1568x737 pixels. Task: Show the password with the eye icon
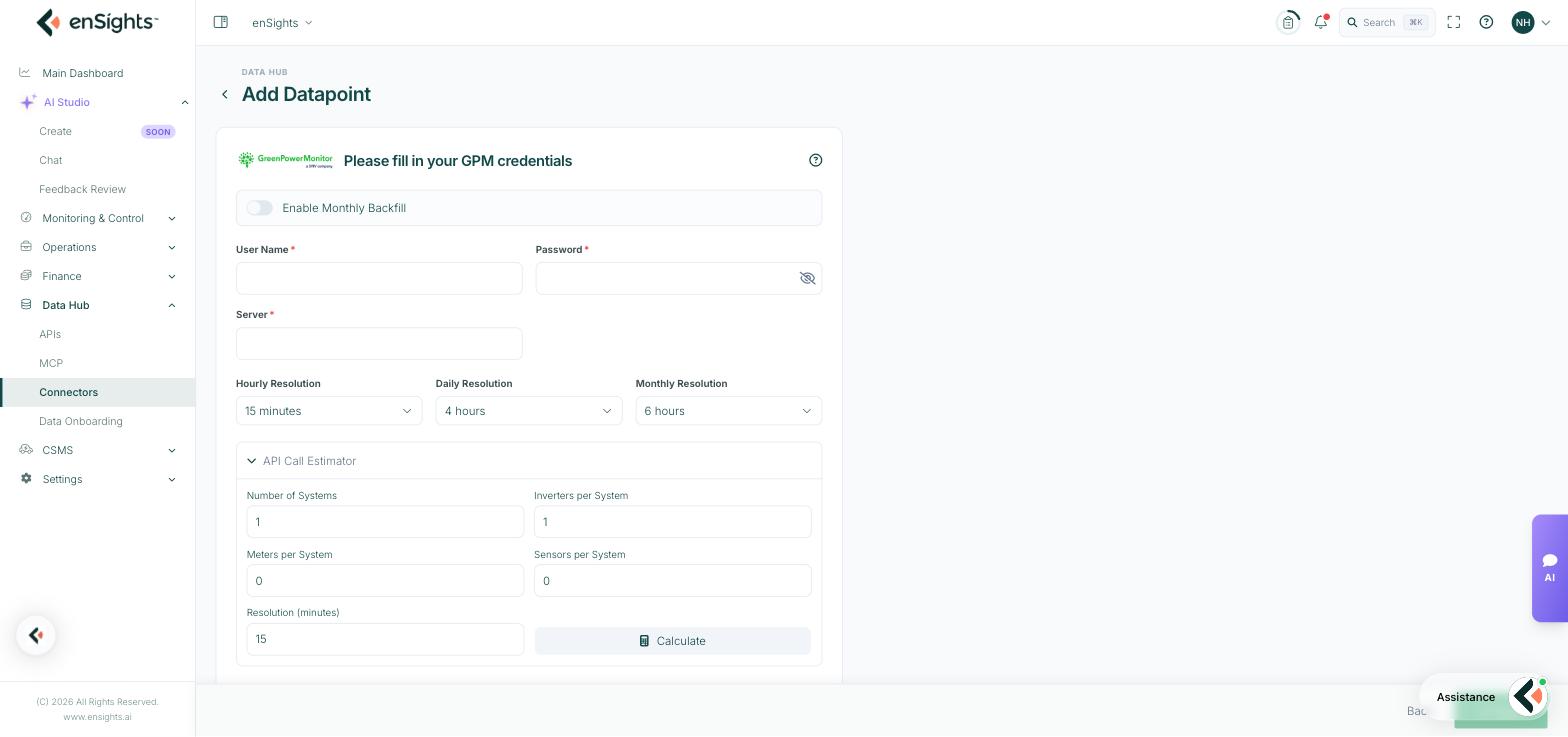click(807, 278)
